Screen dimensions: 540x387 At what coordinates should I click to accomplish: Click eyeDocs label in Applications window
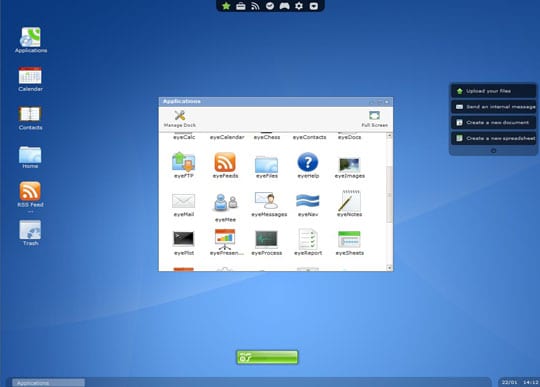(x=350, y=137)
